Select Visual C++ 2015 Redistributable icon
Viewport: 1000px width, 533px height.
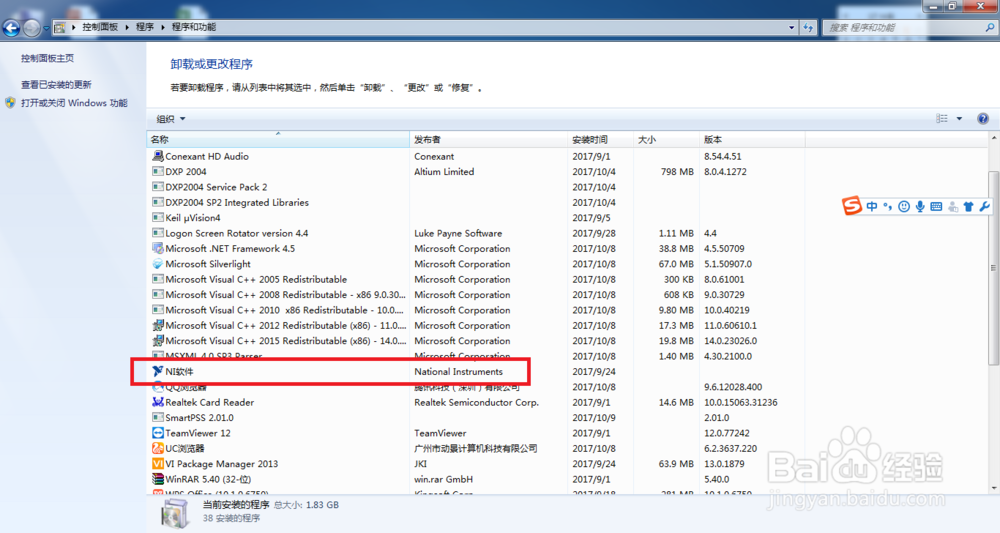(x=158, y=340)
